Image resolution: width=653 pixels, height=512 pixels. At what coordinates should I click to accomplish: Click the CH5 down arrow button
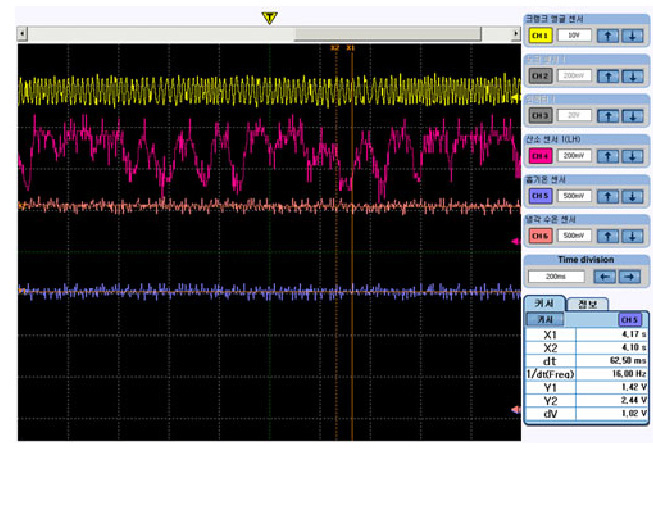[632, 196]
